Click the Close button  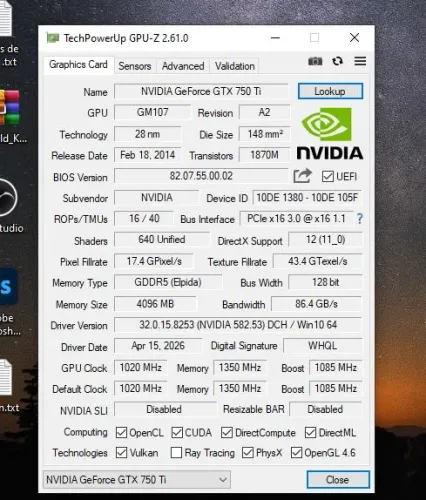(338, 480)
